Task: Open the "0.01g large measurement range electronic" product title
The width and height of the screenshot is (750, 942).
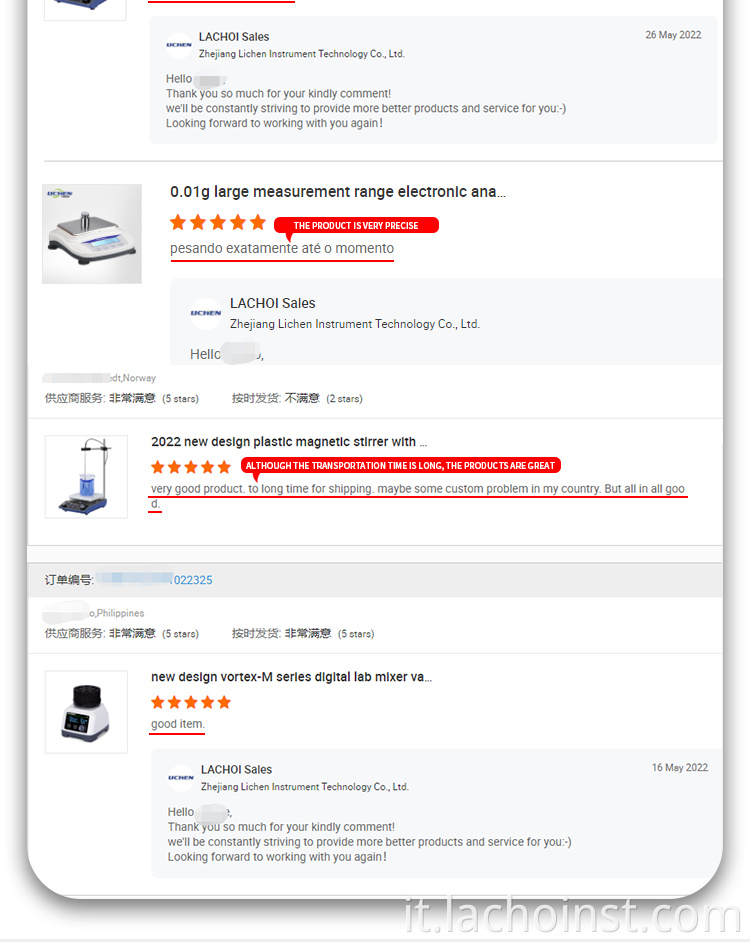Action: click(x=337, y=192)
